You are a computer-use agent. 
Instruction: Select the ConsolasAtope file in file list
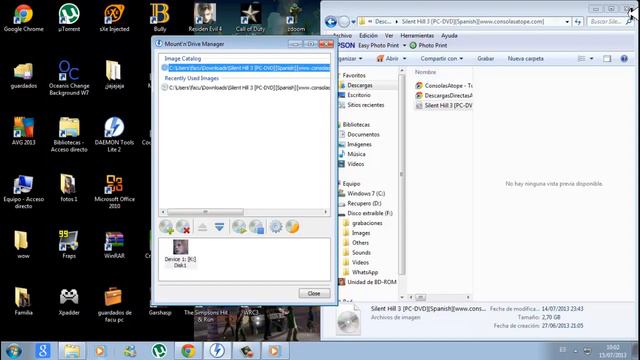444,86
